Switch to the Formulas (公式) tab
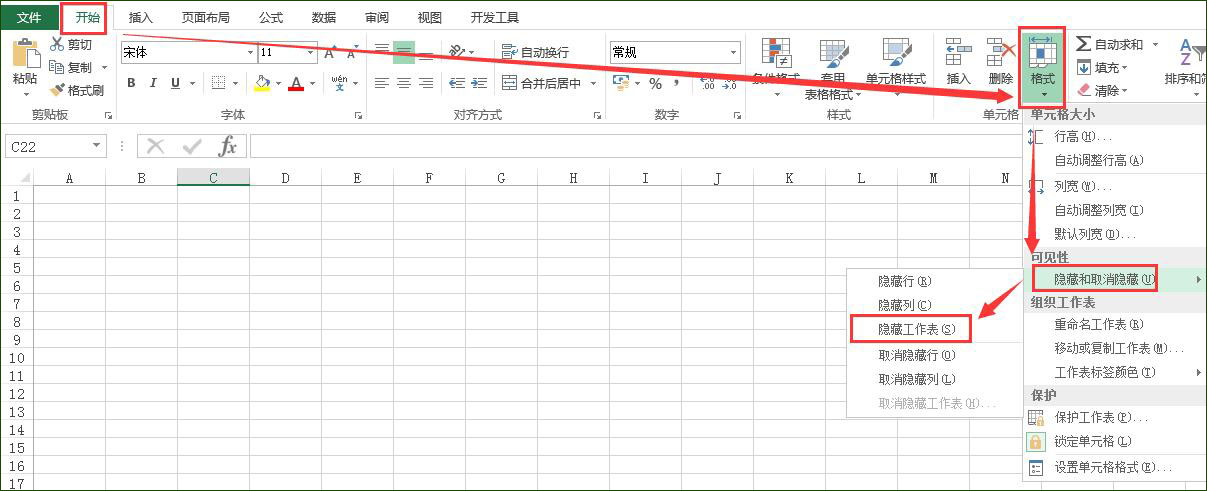 click(270, 17)
